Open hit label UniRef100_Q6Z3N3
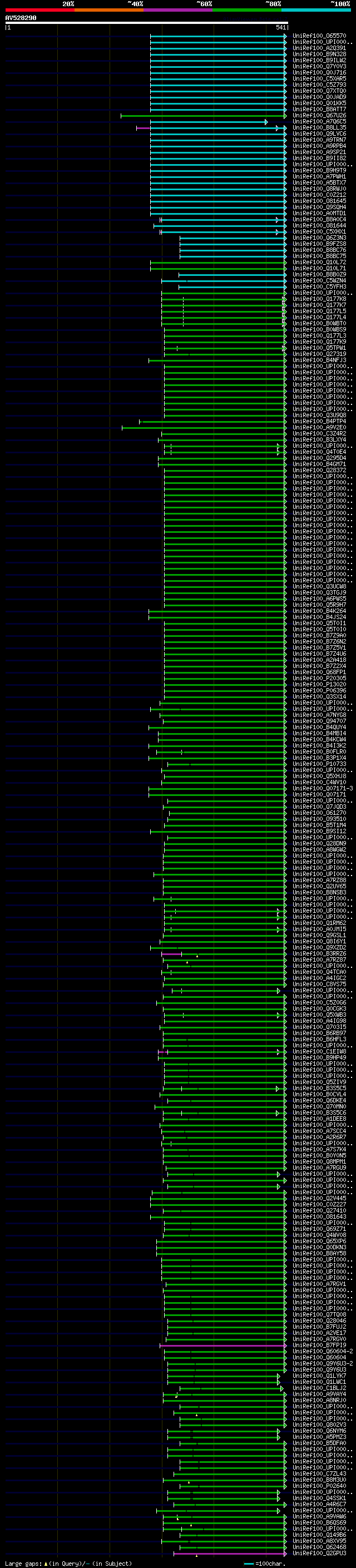 click(319, 238)
